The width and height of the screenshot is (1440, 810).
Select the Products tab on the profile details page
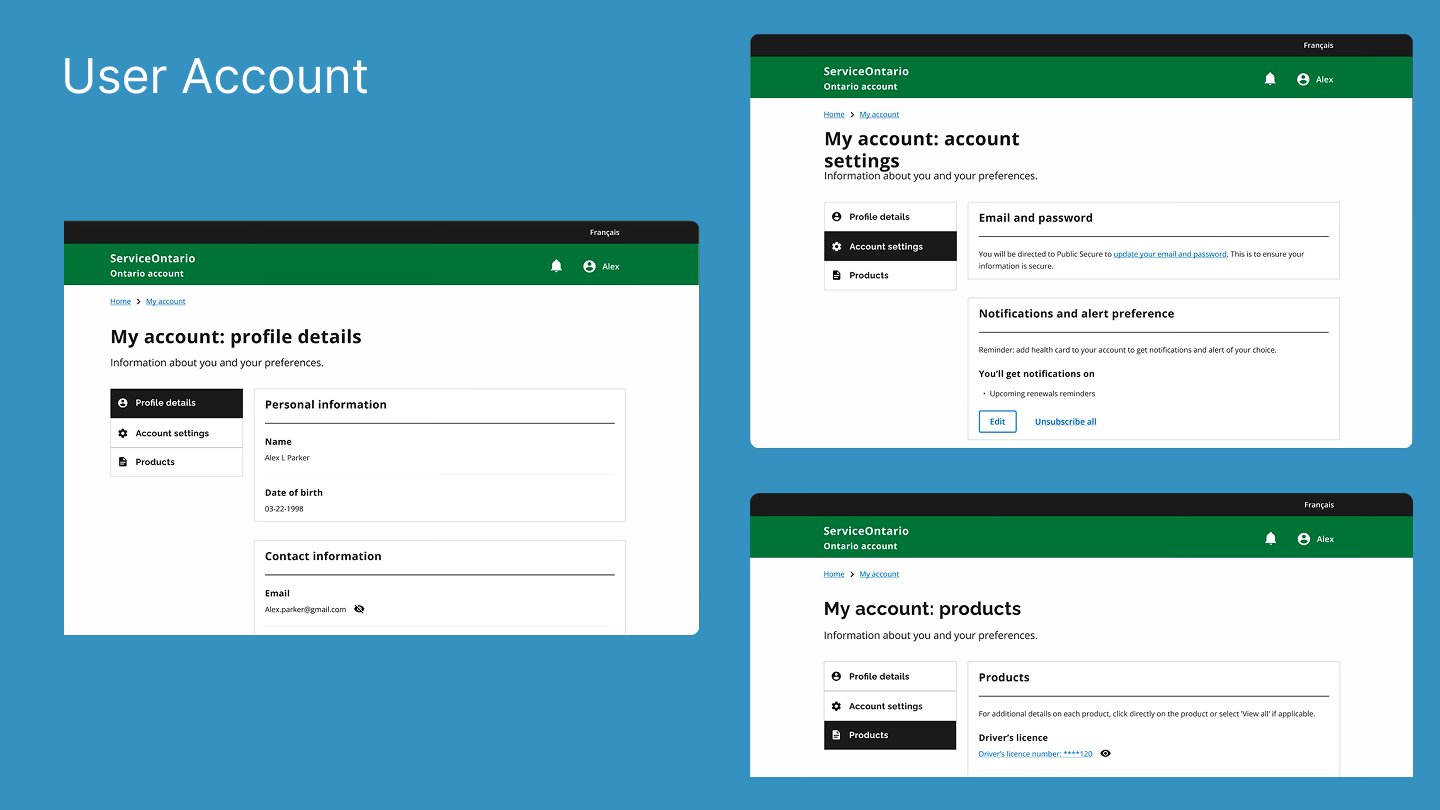click(155, 462)
